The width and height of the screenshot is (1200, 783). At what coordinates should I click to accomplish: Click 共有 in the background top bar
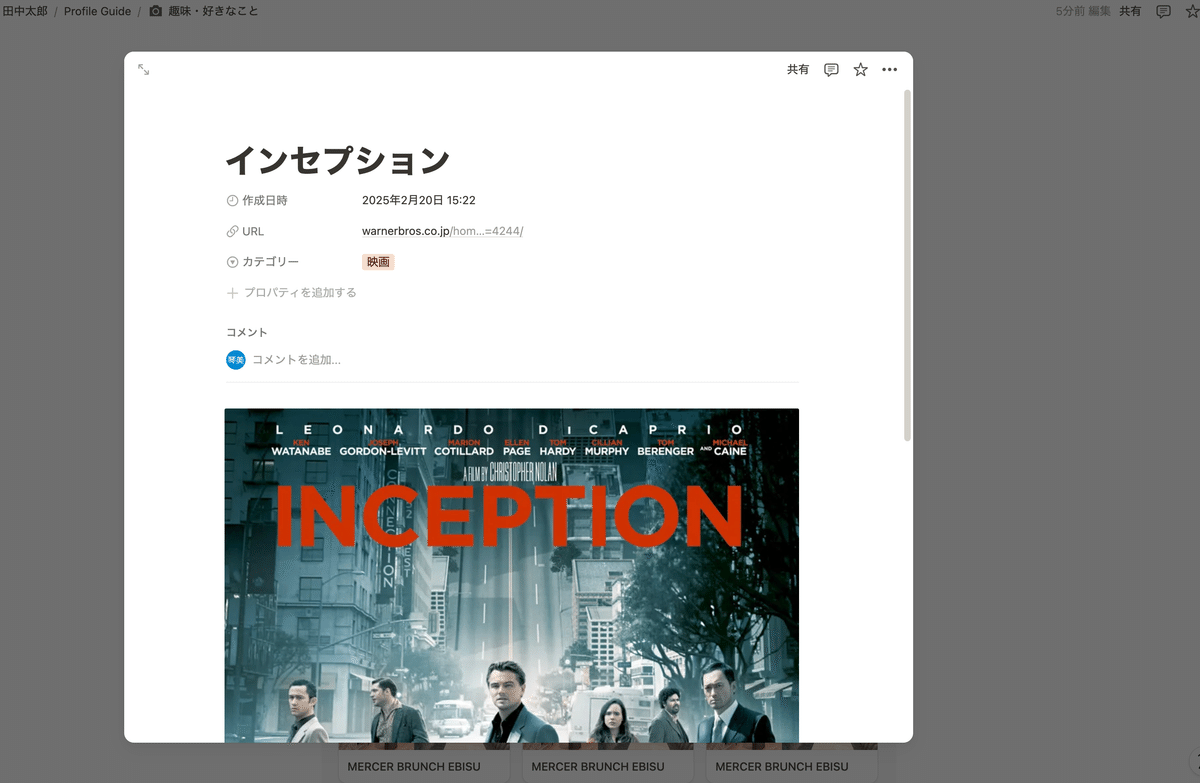(x=1130, y=11)
